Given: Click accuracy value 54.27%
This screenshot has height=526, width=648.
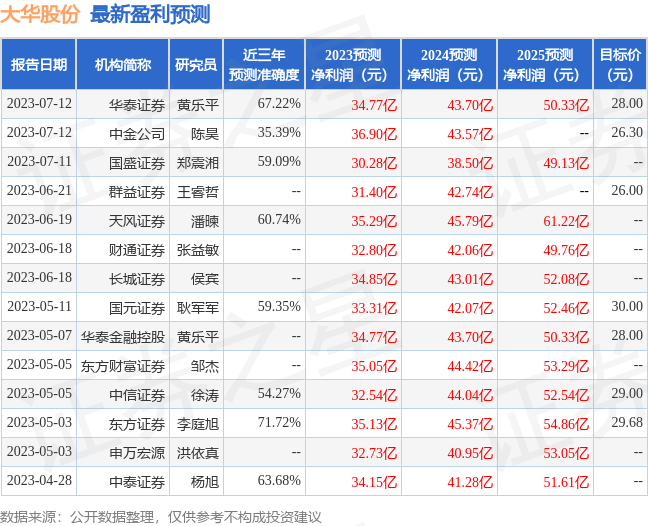Looking at the screenshot, I should pyautogui.click(x=279, y=393).
